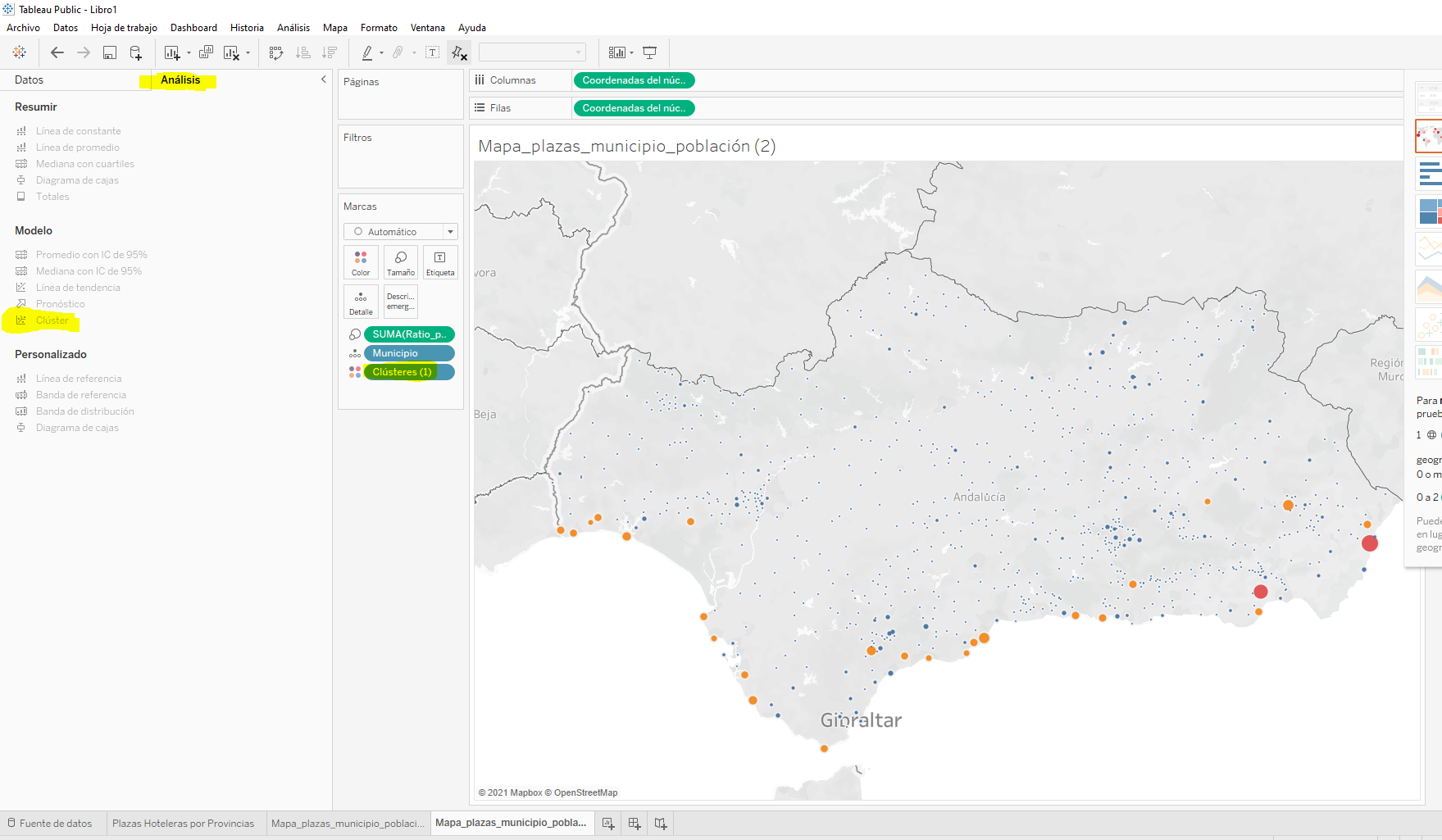The image size is (1442, 840).
Task: Toggle the highlight pen in the toolbar
Action: (x=368, y=52)
